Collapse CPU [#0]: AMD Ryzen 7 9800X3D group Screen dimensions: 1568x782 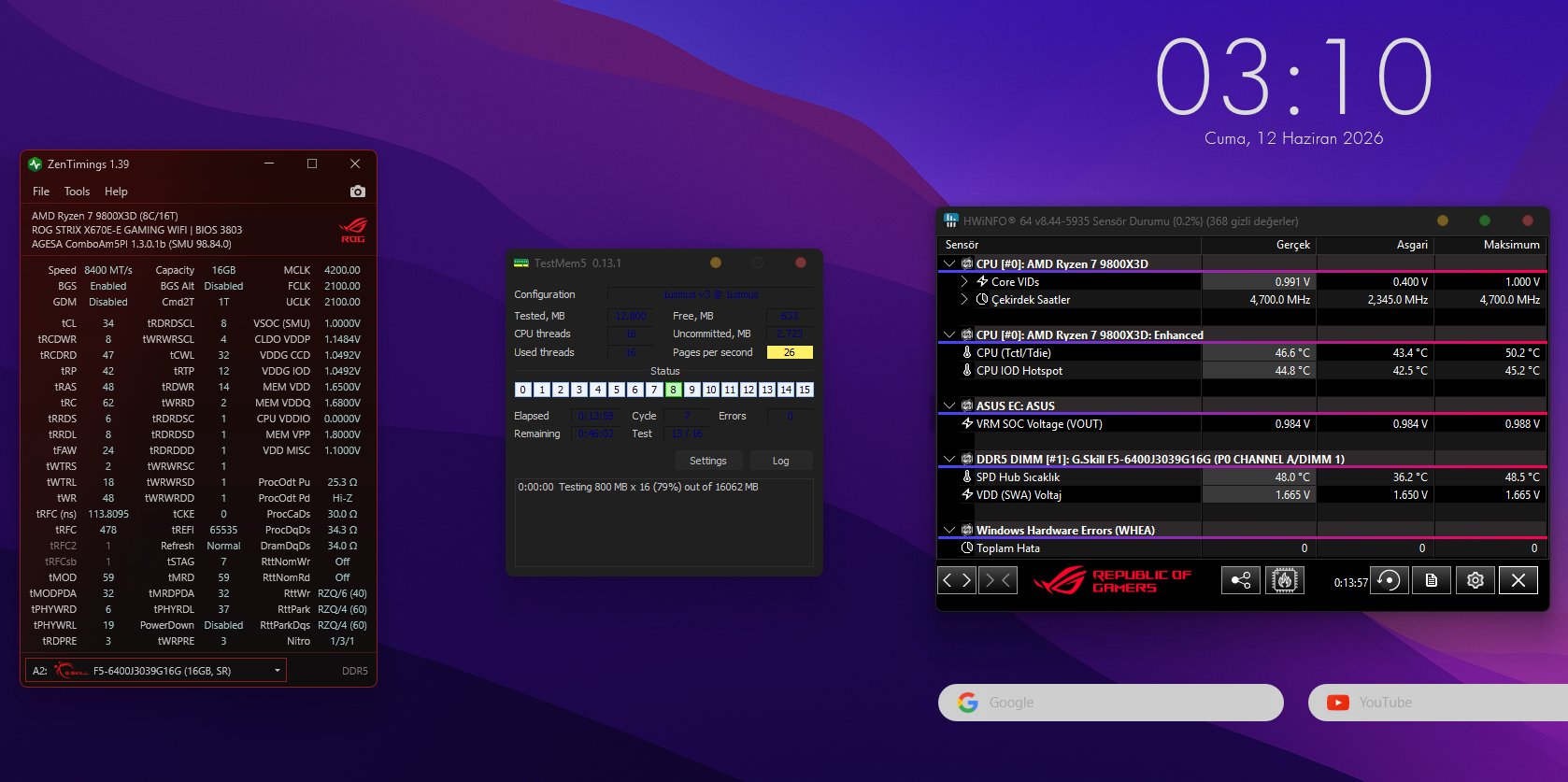click(949, 263)
